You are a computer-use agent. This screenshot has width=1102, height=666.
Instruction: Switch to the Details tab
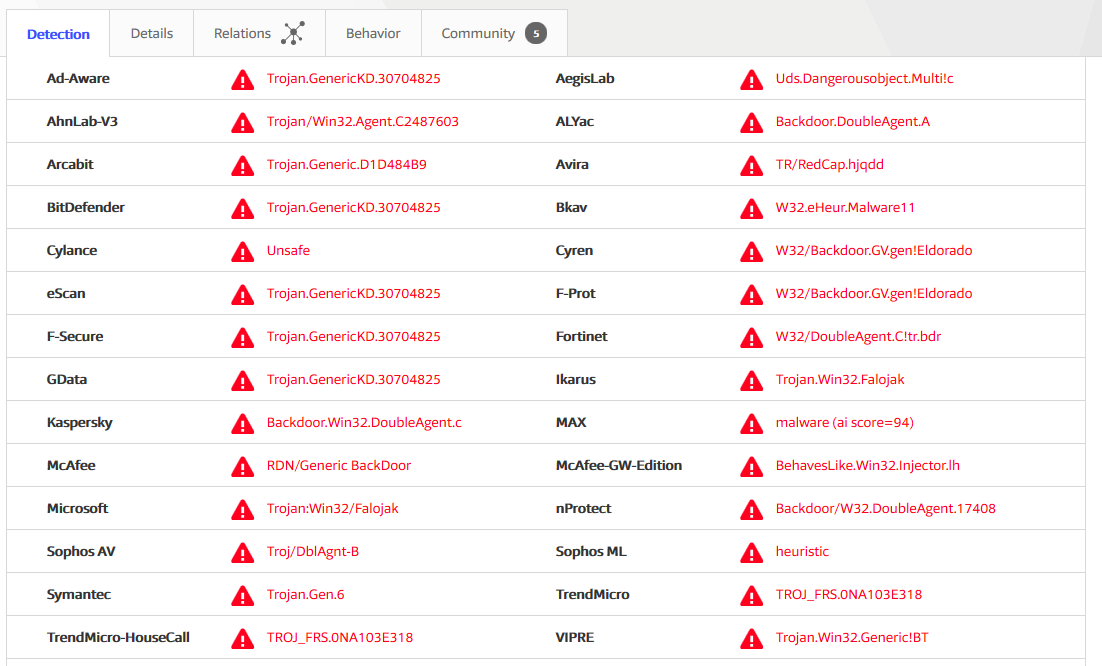(151, 33)
